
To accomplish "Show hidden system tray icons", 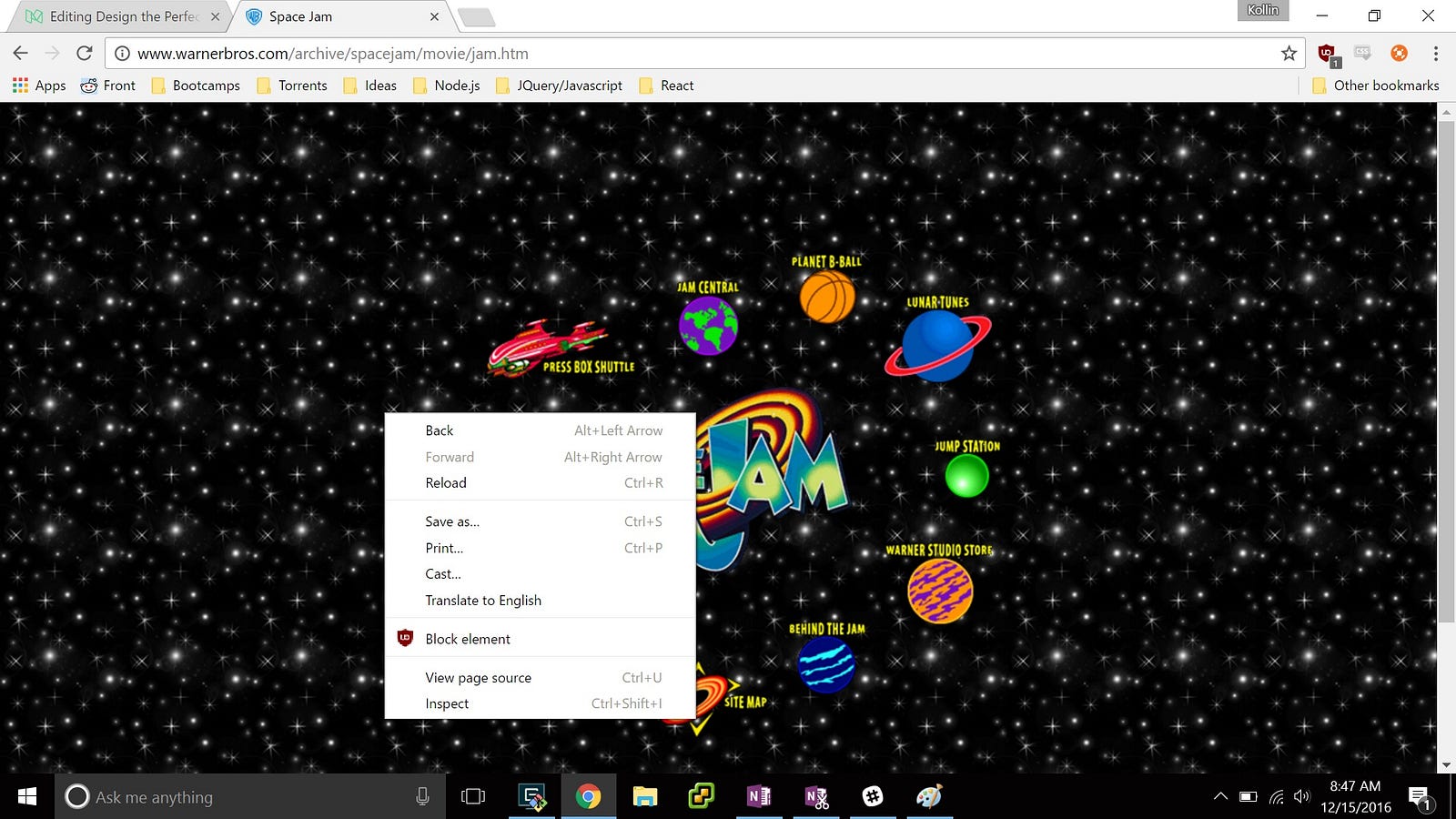I will (1220, 797).
